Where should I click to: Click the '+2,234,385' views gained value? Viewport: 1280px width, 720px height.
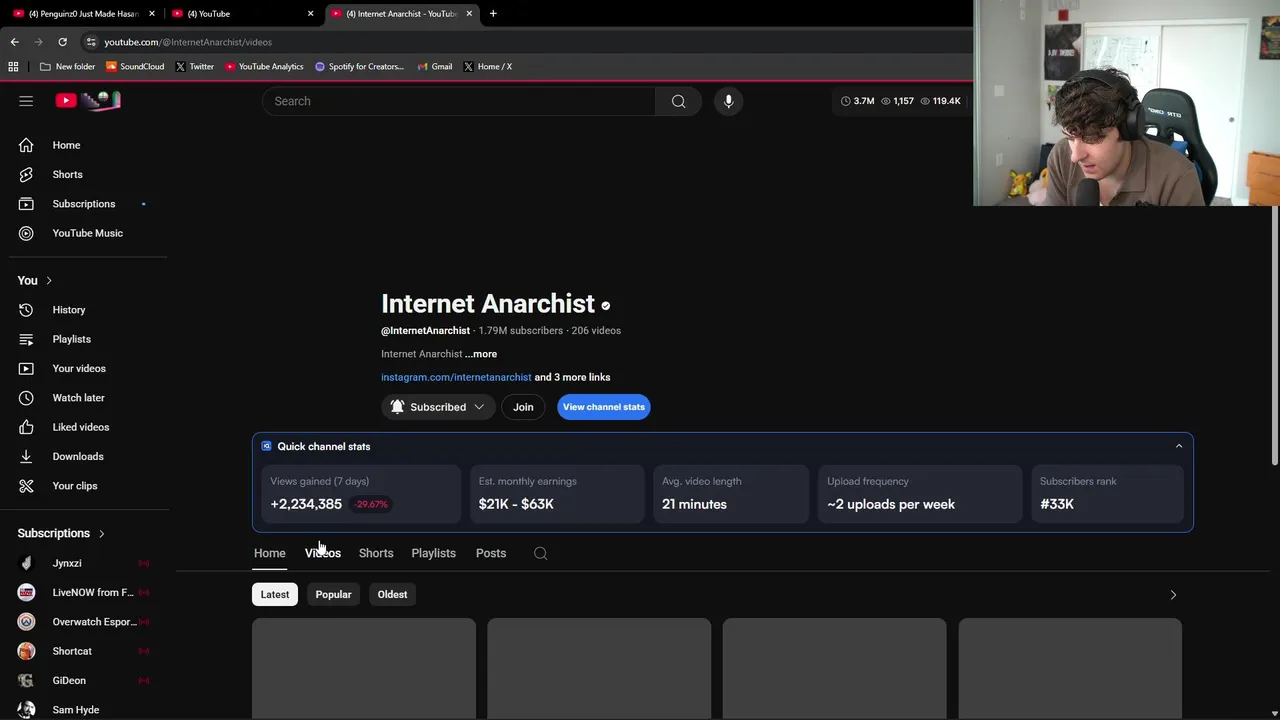[306, 504]
